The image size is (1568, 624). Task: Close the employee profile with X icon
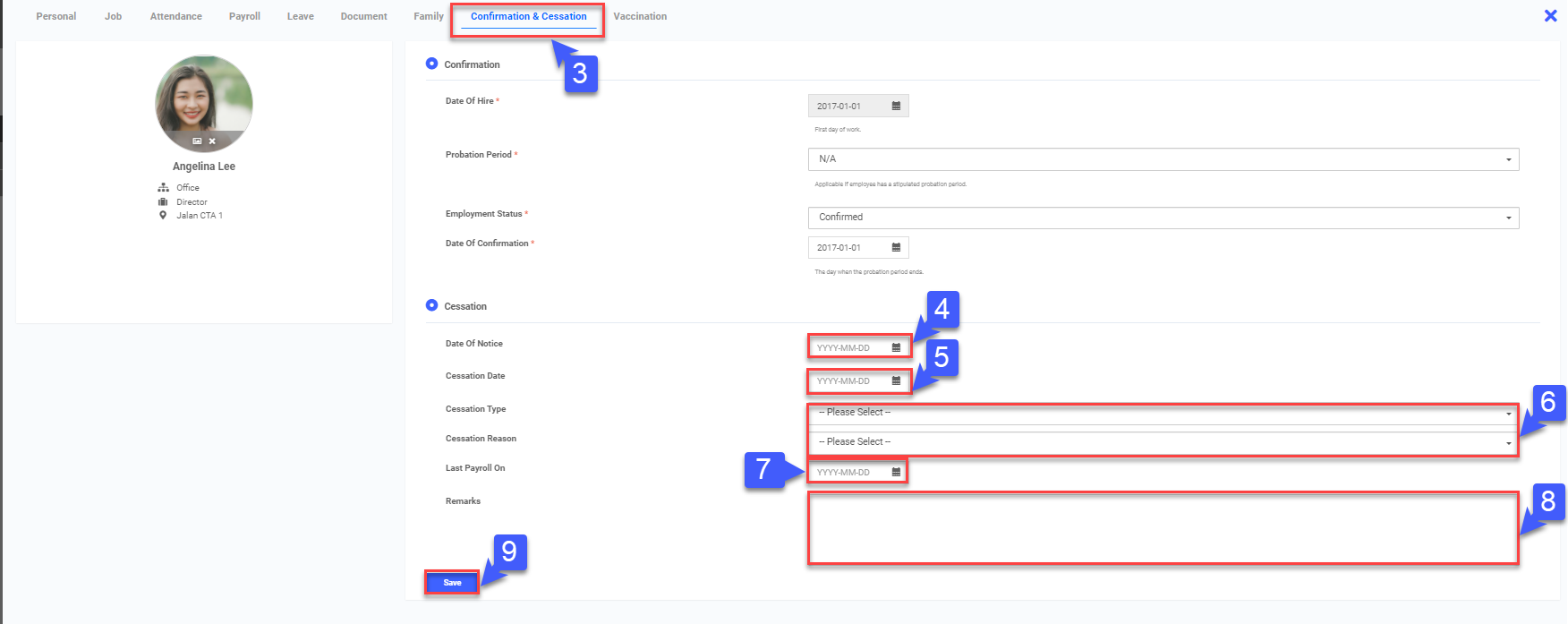click(1551, 15)
